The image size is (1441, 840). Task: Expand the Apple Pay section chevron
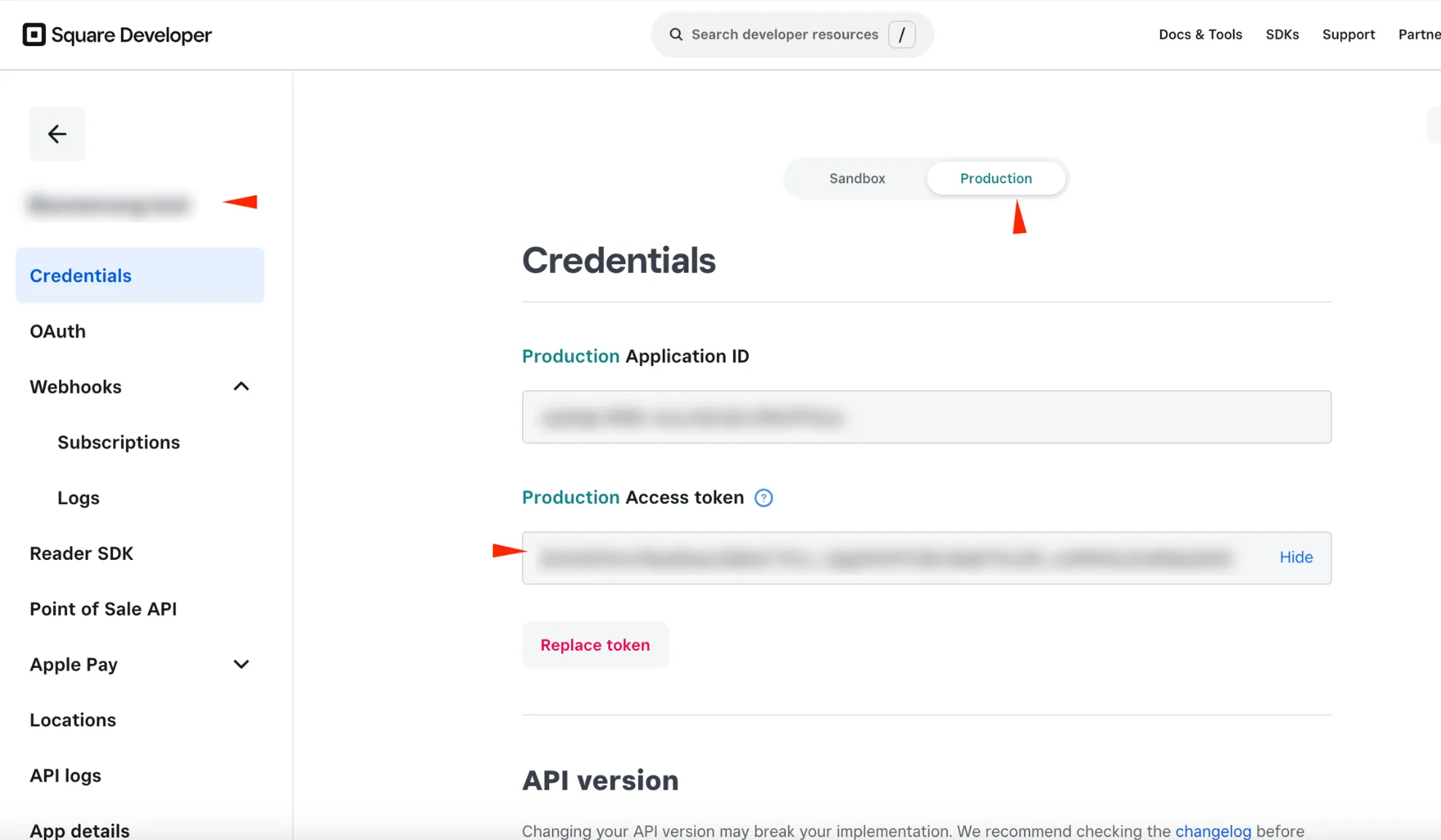pos(241,664)
